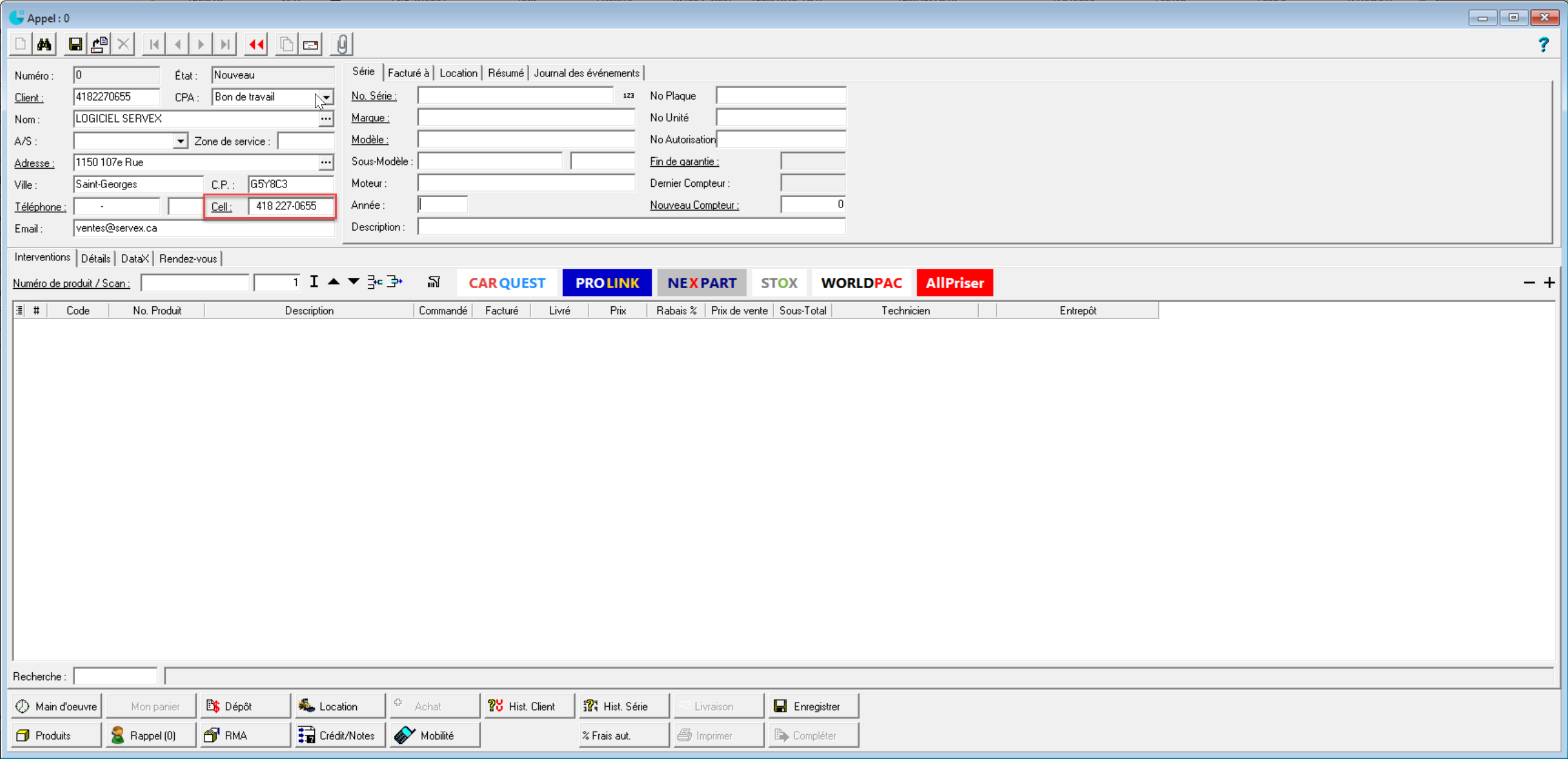Switch to the Facturé à tab
This screenshot has width=1568, height=759.
pos(408,73)
